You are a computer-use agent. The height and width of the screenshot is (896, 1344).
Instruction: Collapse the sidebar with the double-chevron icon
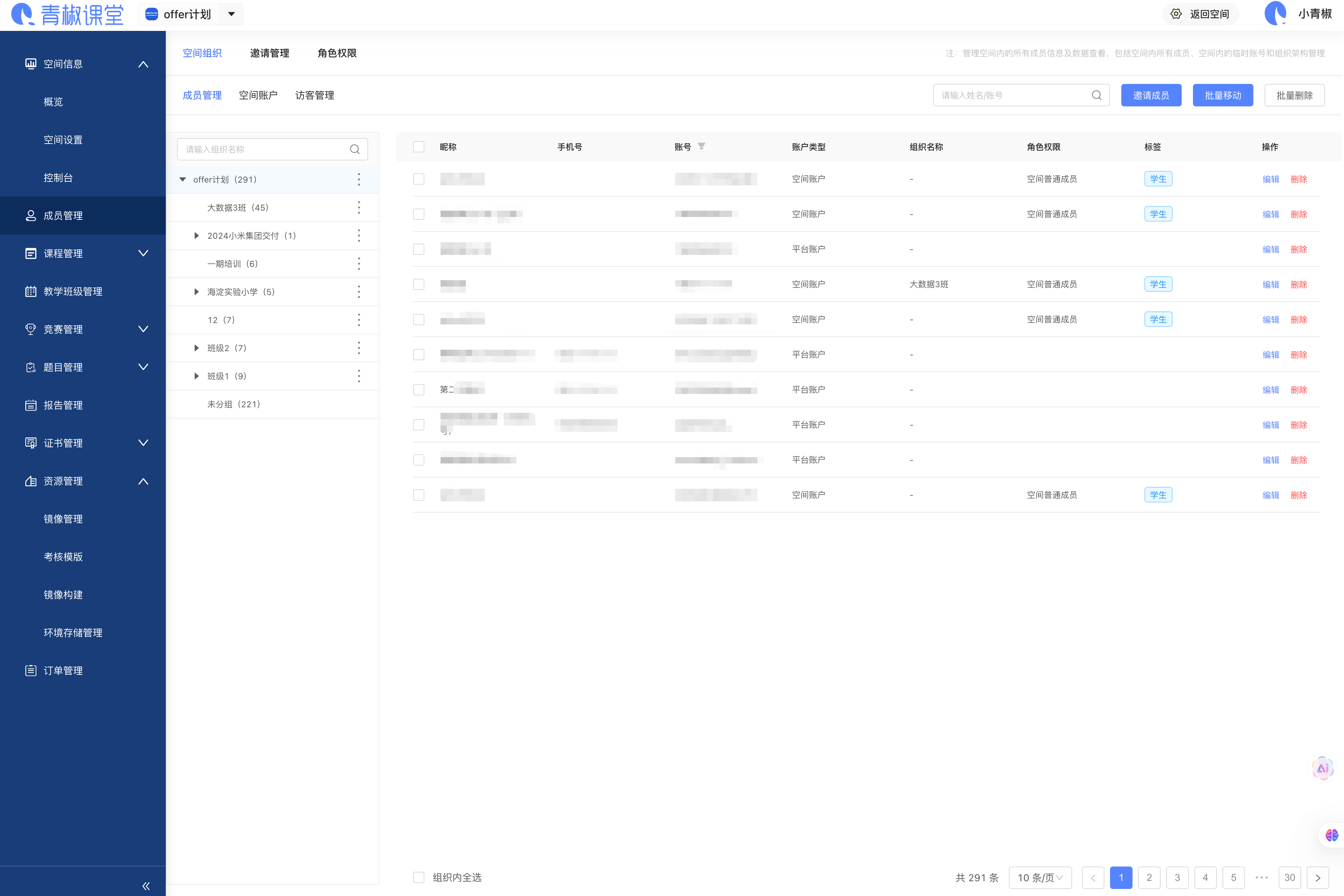point(146,886)
